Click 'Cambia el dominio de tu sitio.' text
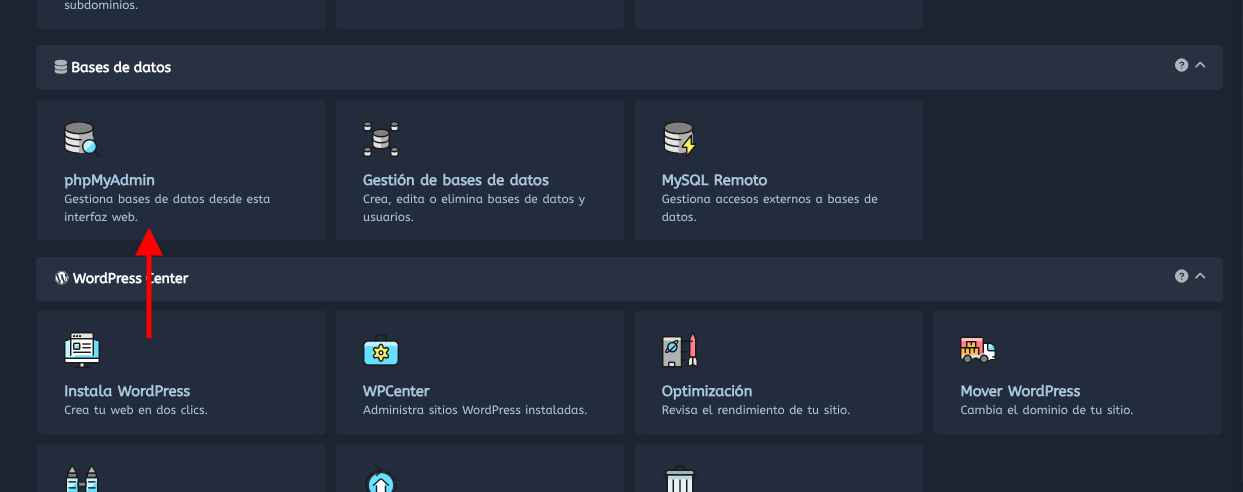Image resolution: width=1243 pixels, height=492 pixels. (x=1046, y=410)
